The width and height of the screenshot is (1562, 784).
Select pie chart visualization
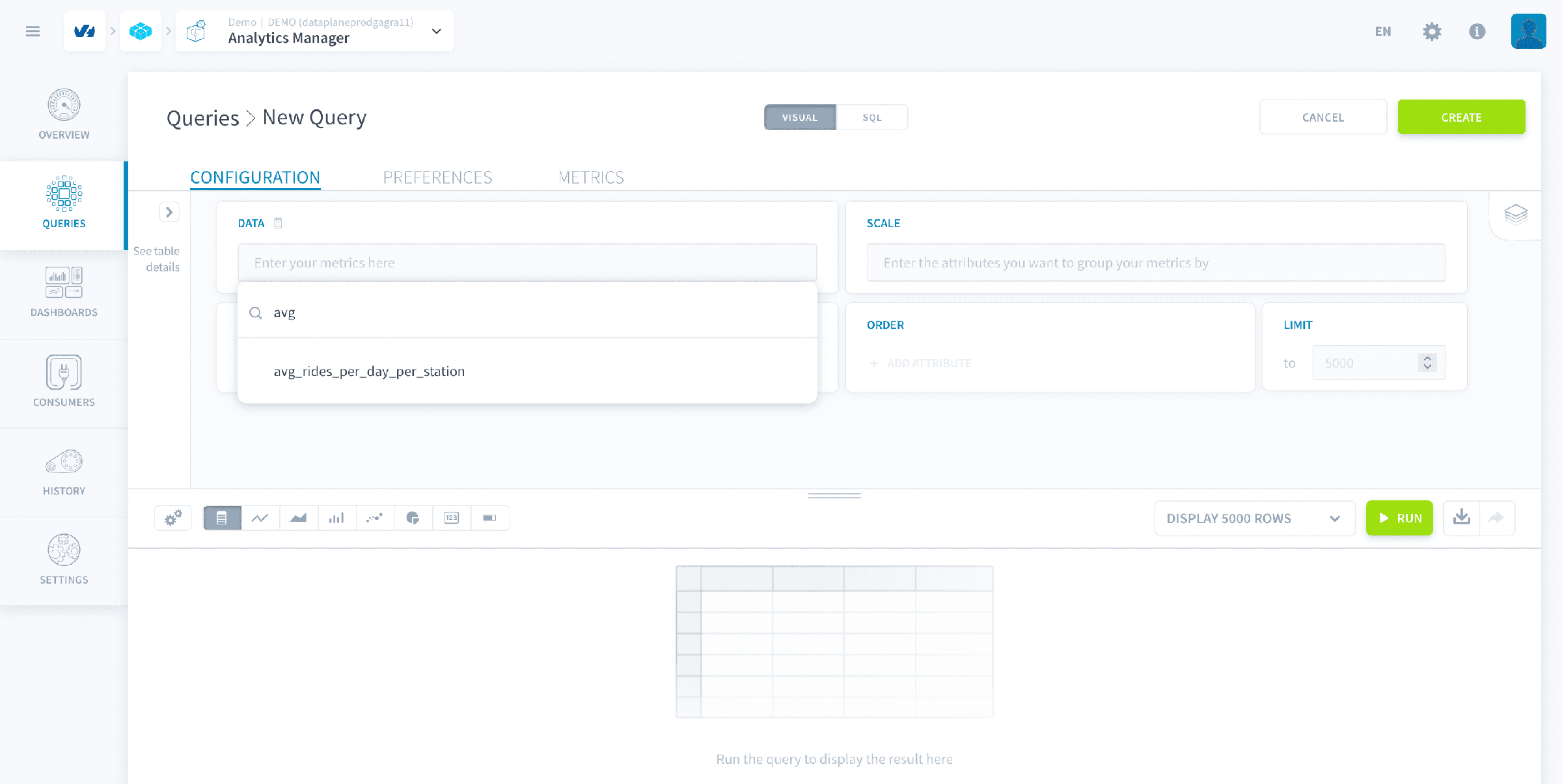413,518
